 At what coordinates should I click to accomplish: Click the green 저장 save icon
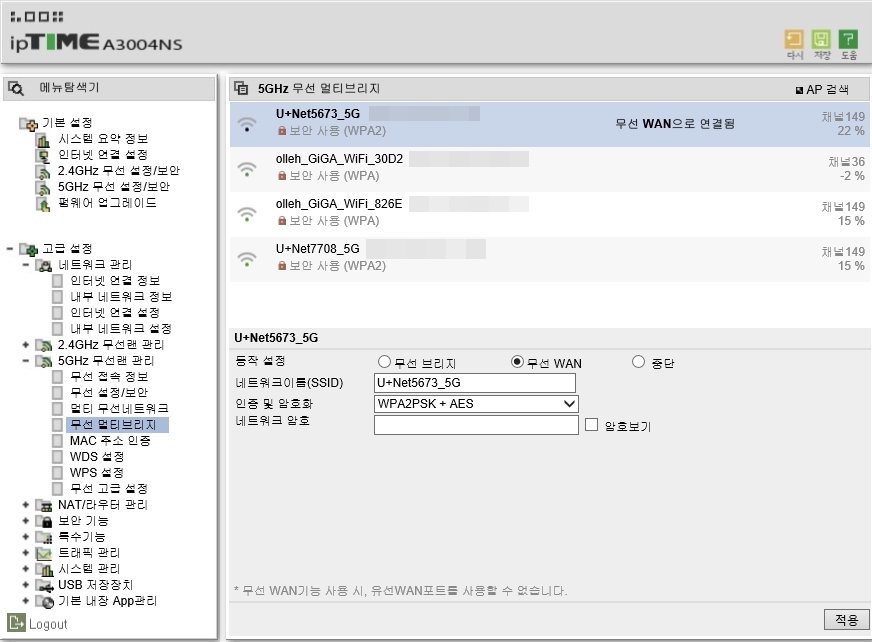click(x=821, y=39)
